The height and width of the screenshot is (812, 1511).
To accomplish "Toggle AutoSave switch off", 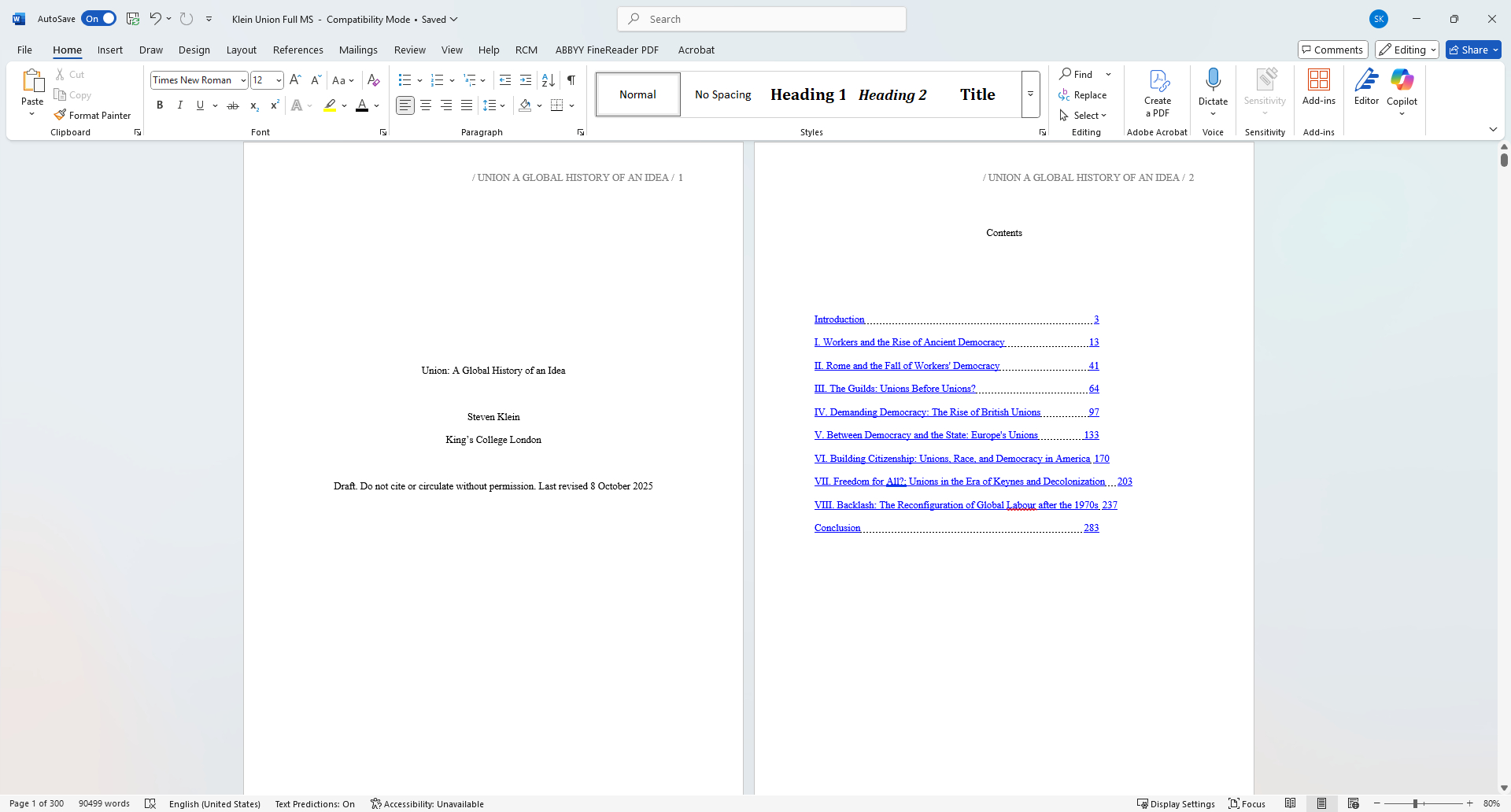I will tap(99, 19).
